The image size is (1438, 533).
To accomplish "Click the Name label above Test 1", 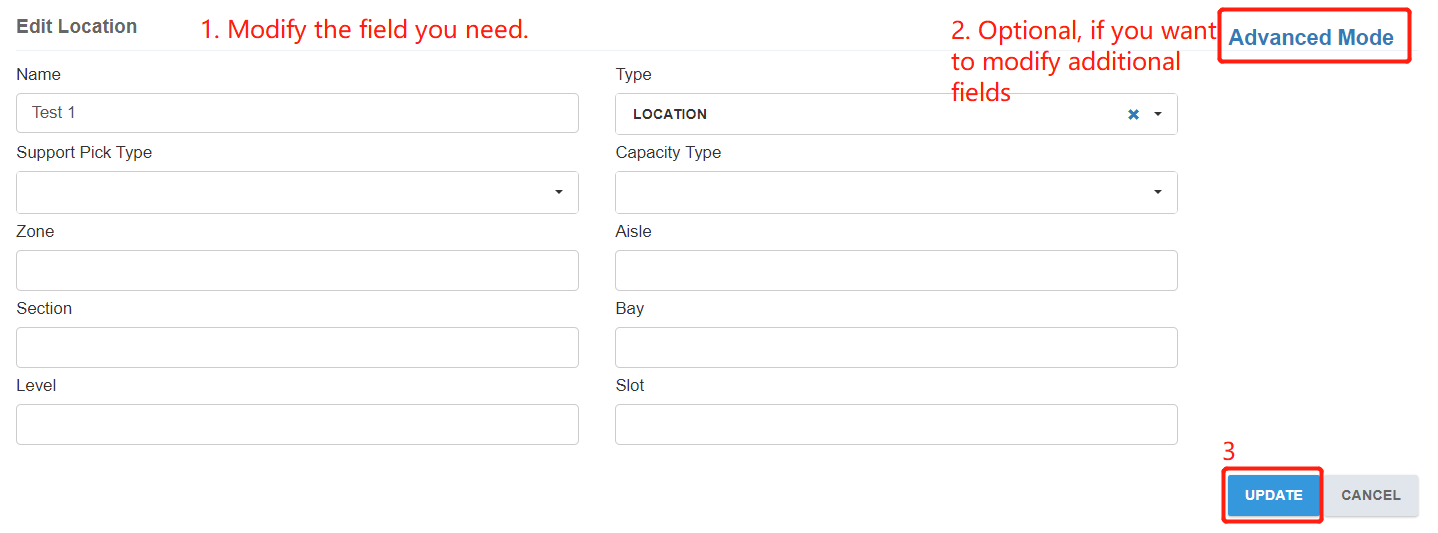I will pos(38,75).
